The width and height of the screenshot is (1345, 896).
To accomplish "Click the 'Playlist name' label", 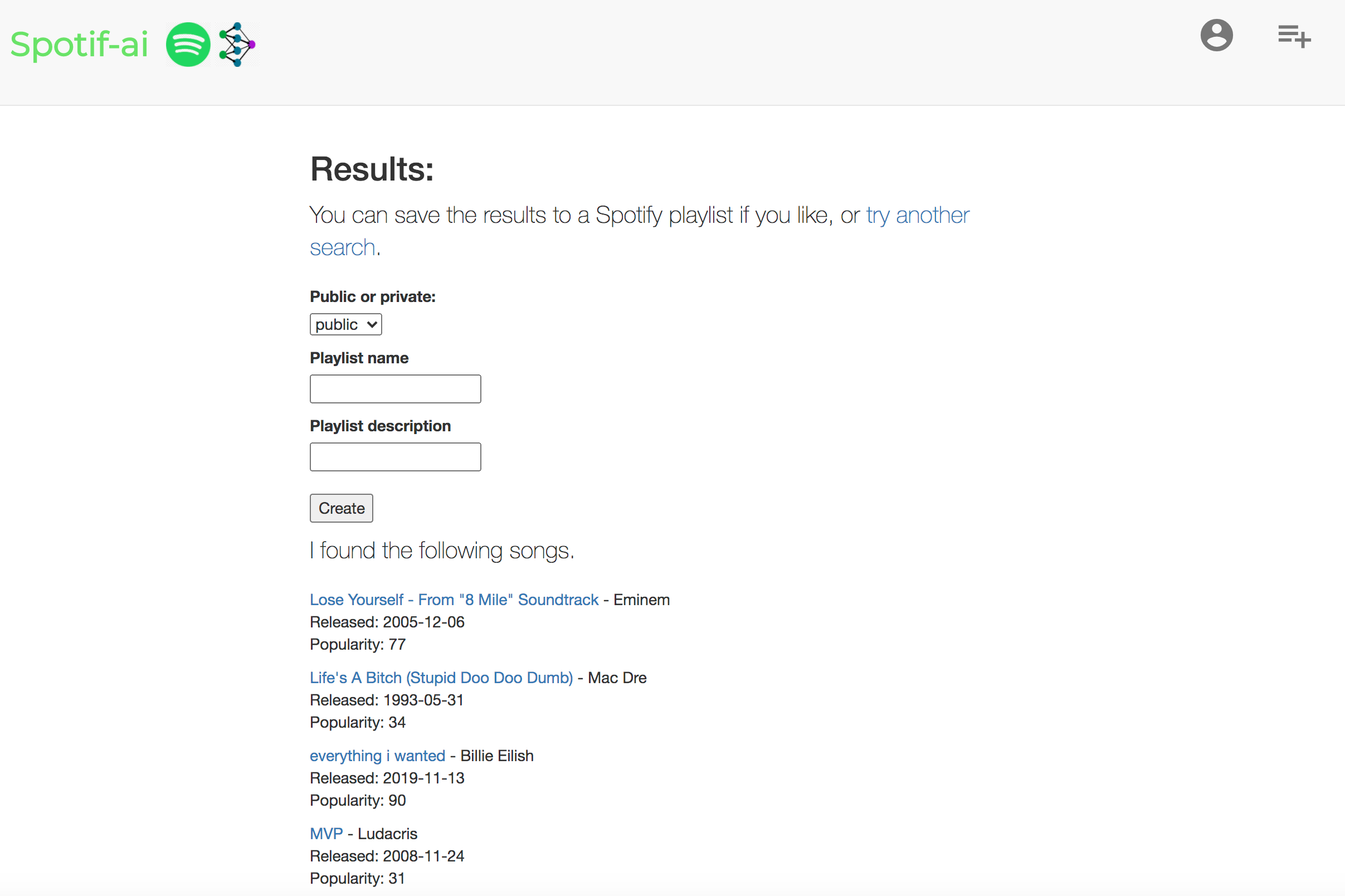I will click(x=359, y=358).
